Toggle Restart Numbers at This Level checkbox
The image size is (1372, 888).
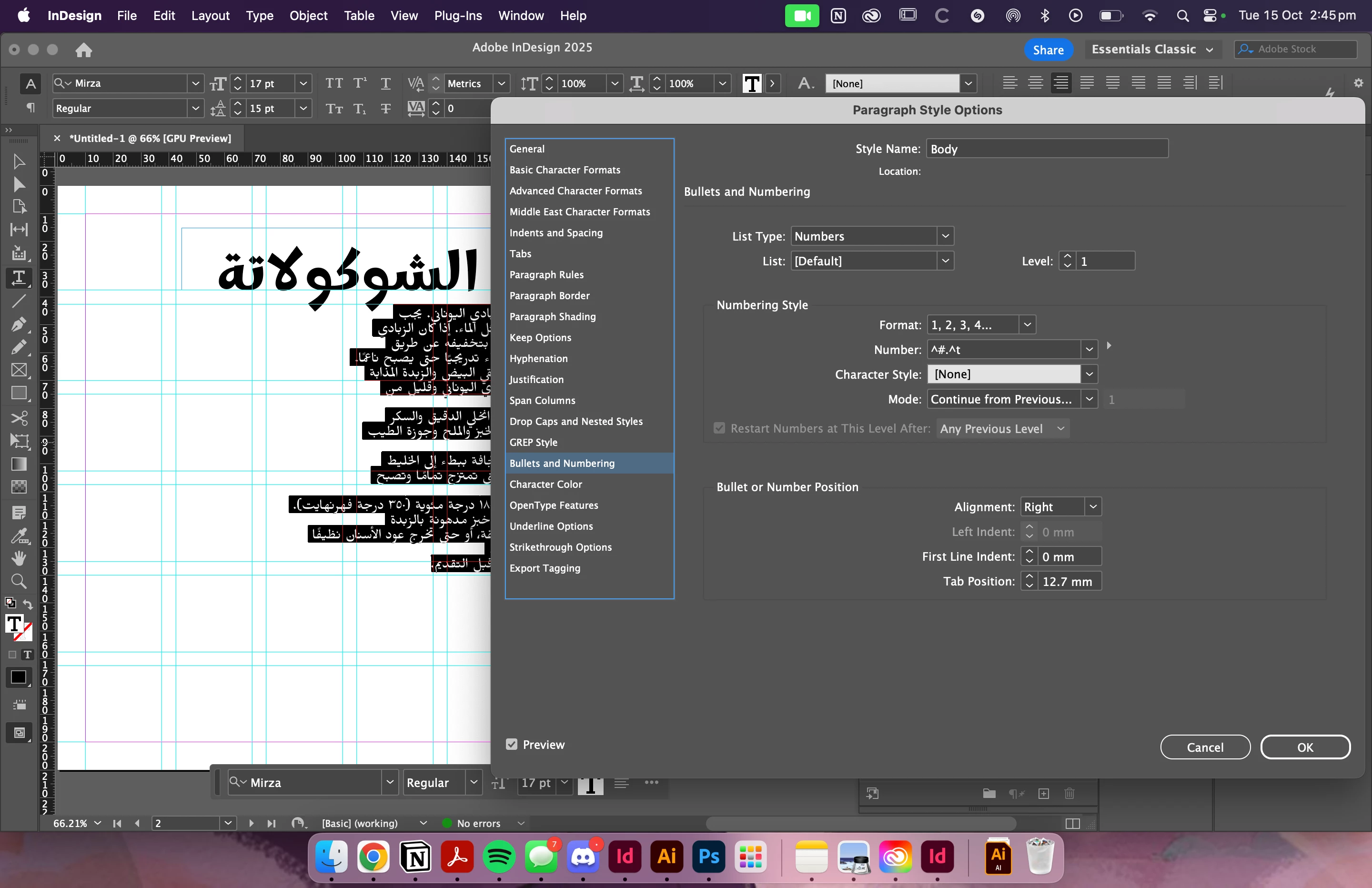click(x=719, y=428)
